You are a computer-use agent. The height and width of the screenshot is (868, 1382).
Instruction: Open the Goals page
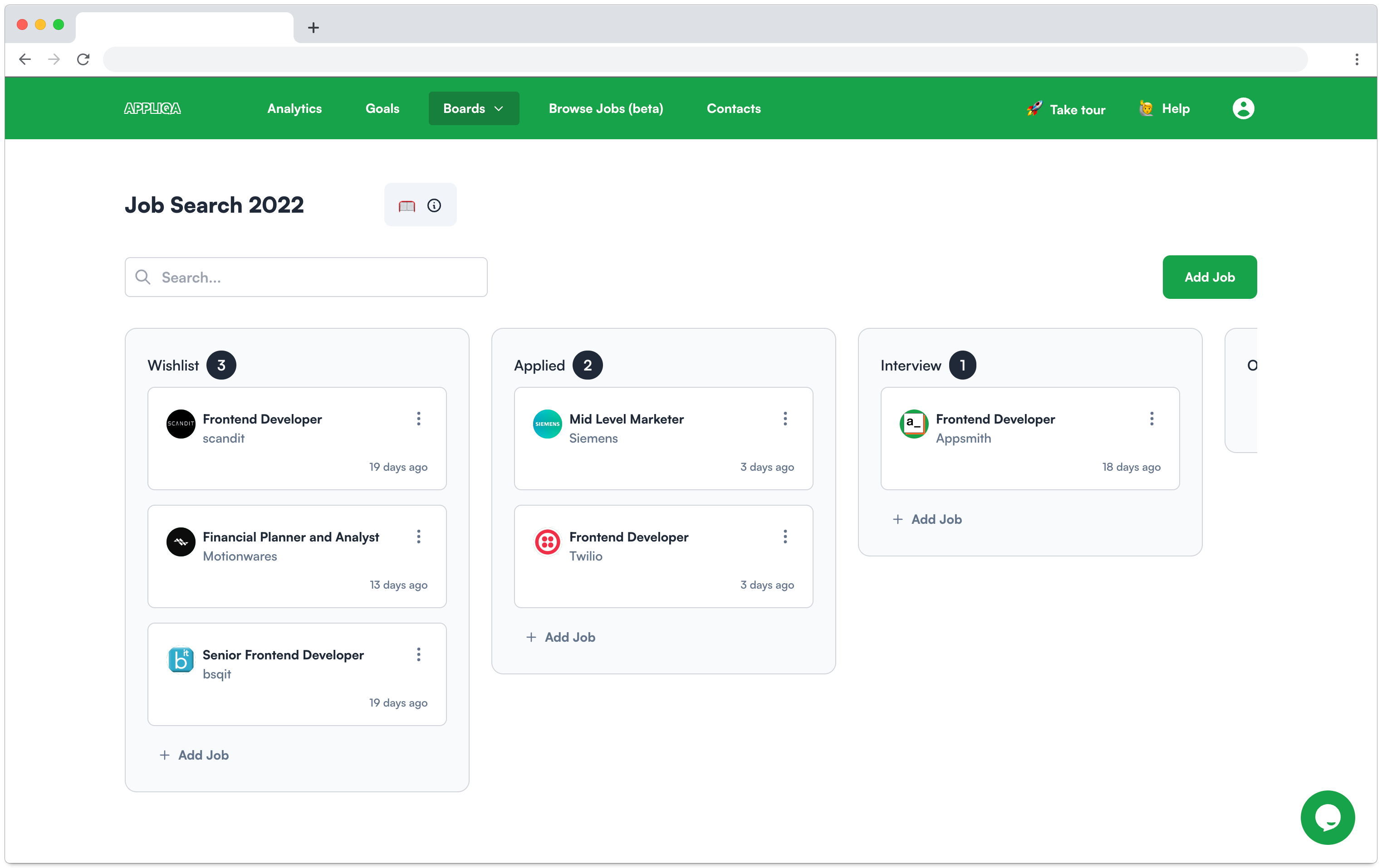[x=382, y=108]
